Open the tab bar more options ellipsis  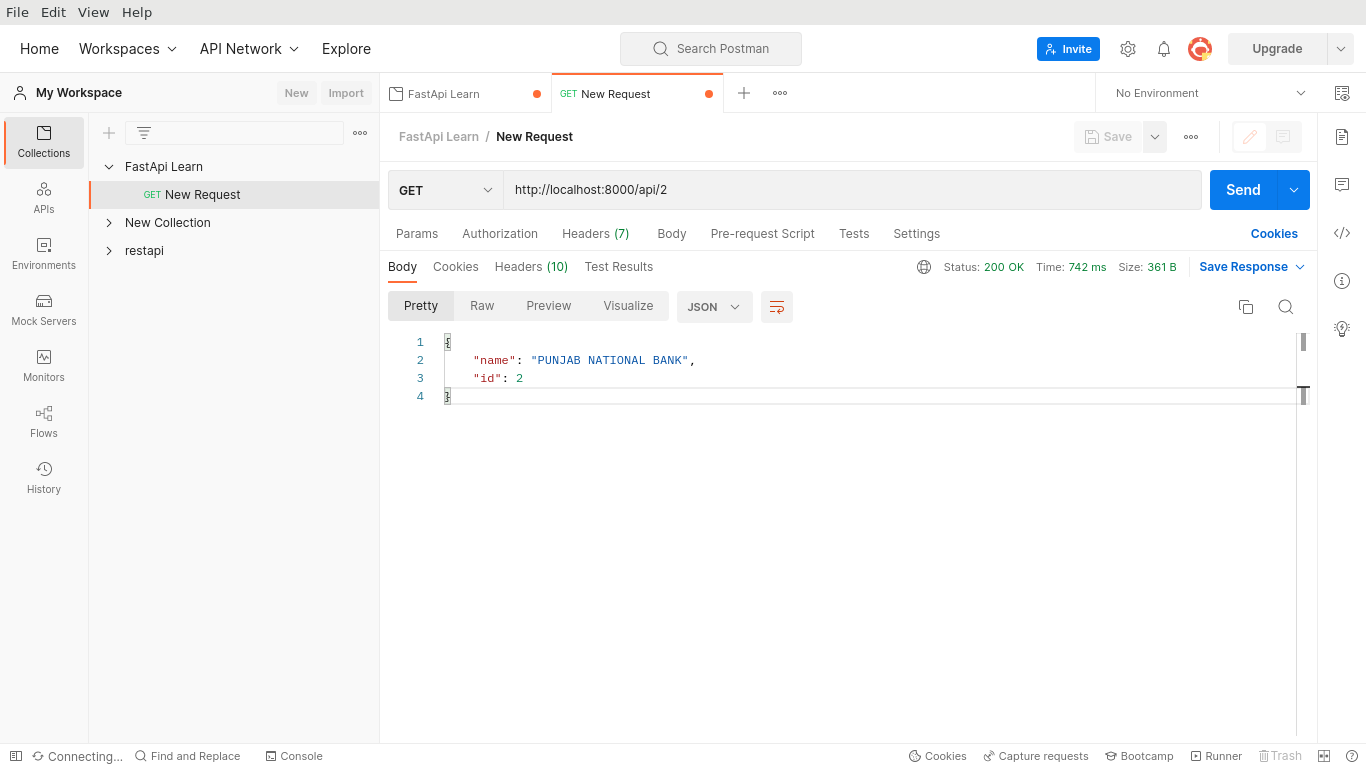780,93
